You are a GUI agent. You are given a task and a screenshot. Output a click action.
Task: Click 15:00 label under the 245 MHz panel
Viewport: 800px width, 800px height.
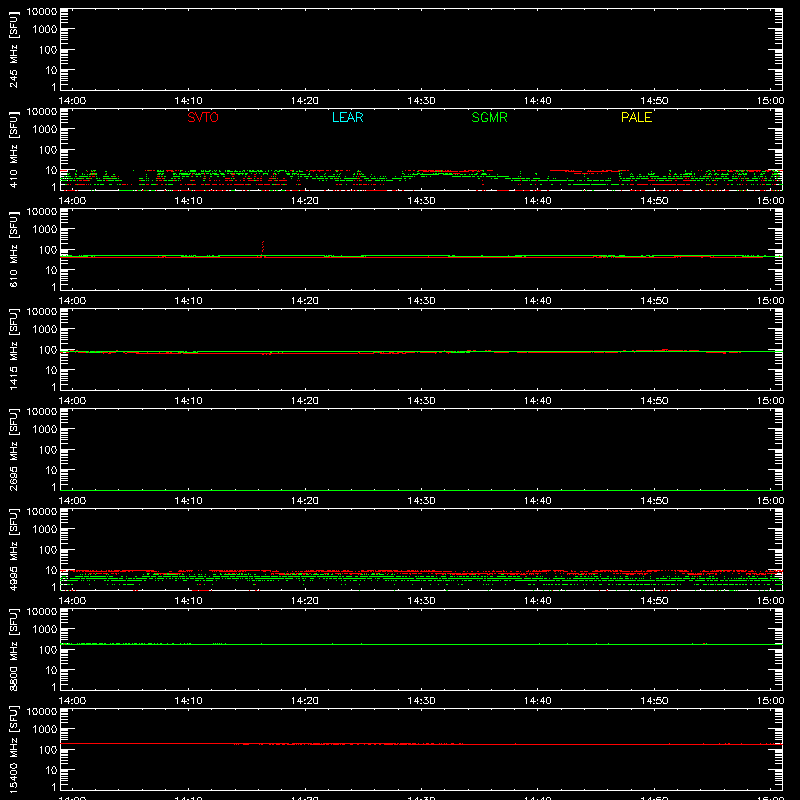pyautogui.click(x=770, y=101)
